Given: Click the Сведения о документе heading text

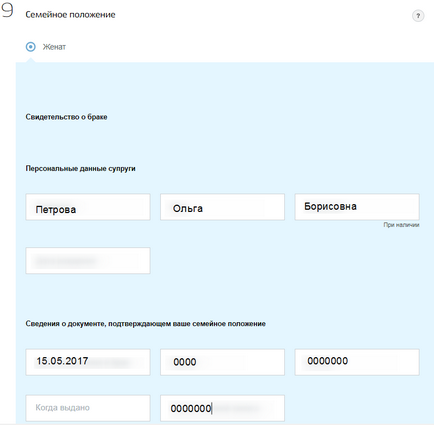Looking at the screenshot, I should (x=145, y=324).
